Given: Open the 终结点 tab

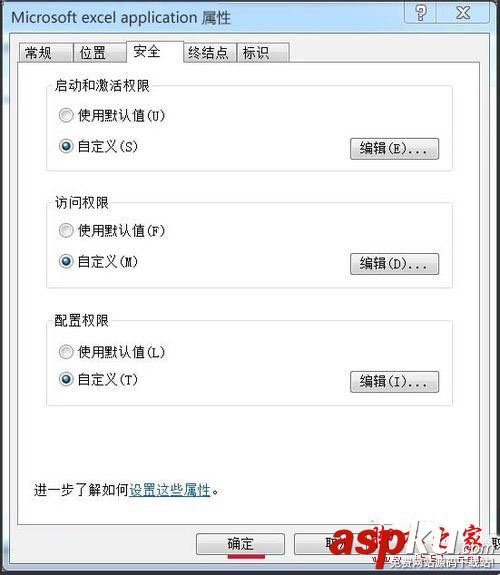Looking at the screenshot, I should coord(209,53).
